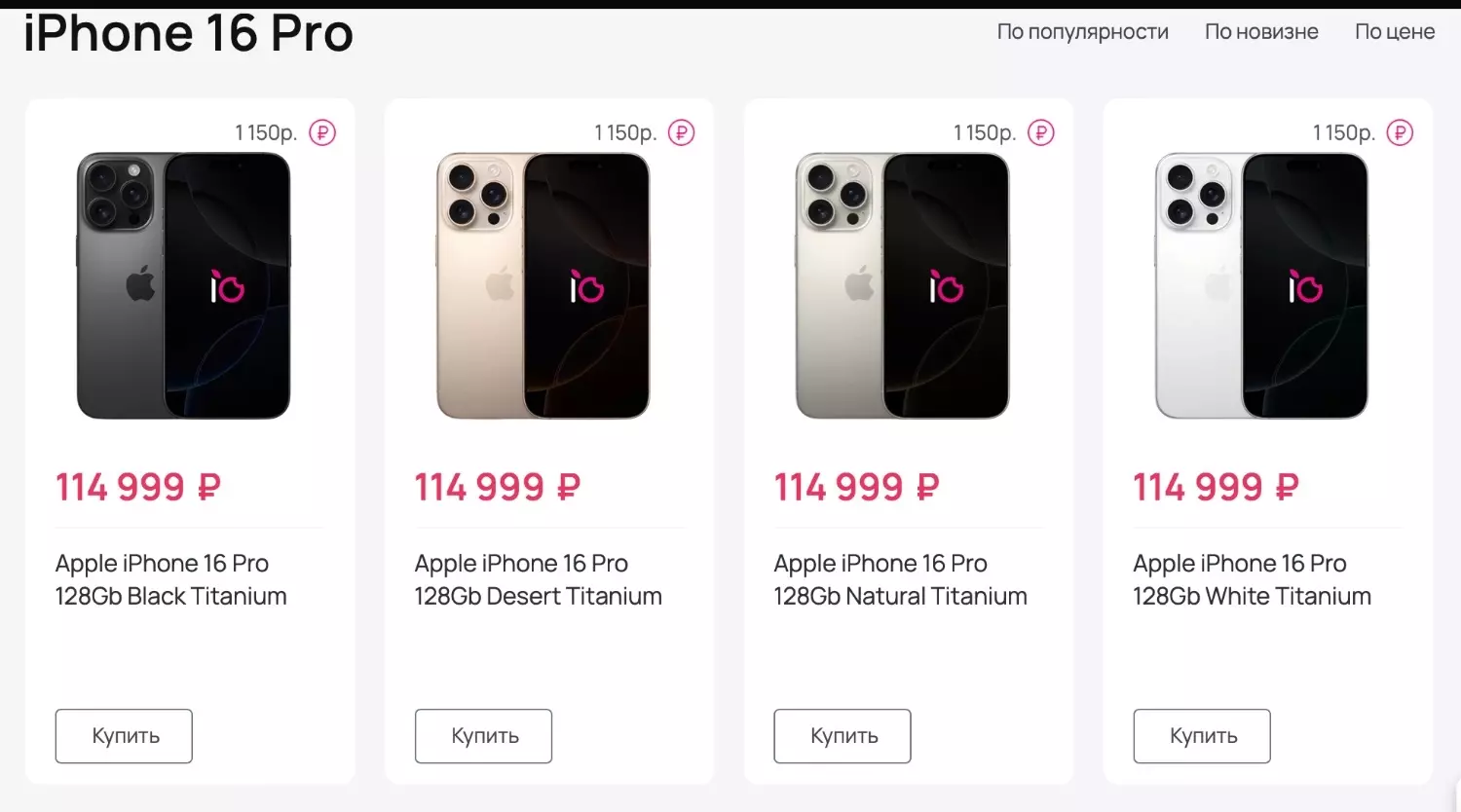
Task: Sort products by 'По популярности'
Action: (1081, 31)
